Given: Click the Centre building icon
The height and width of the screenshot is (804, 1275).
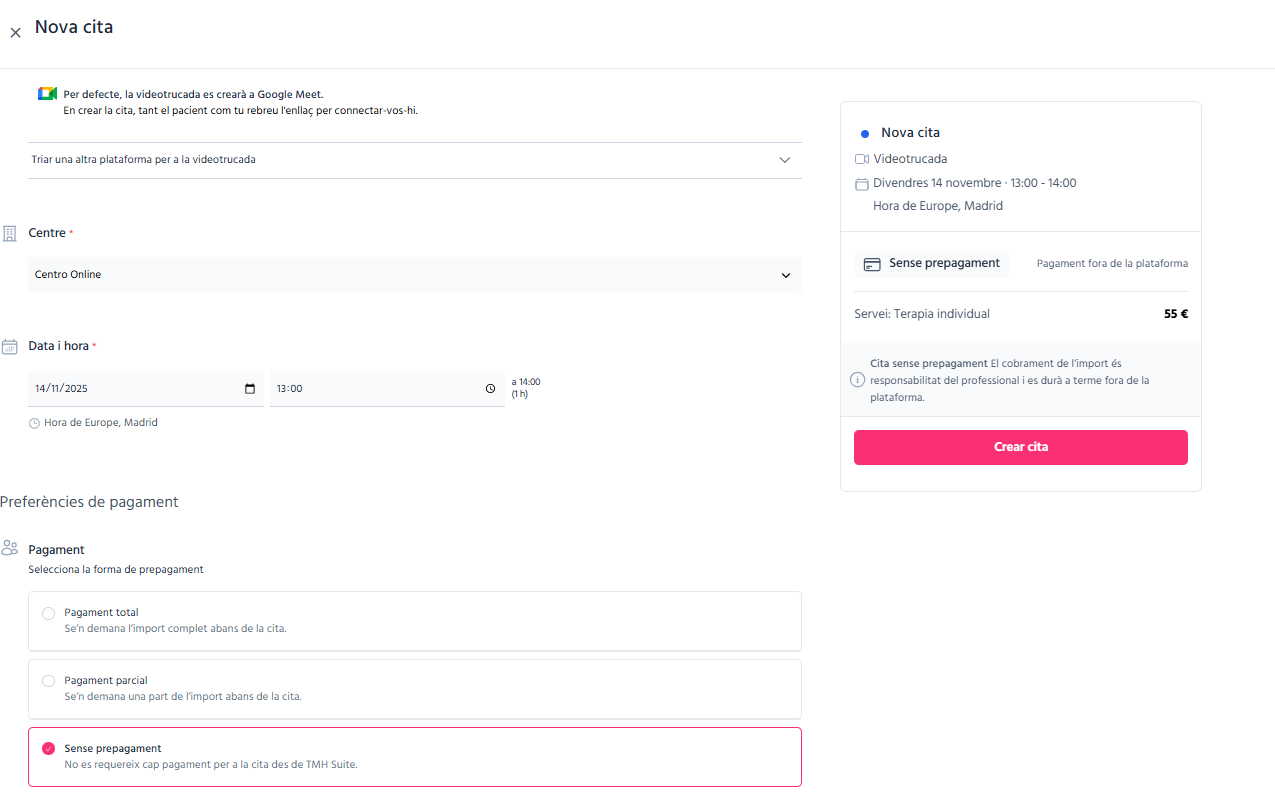Looking at the screenshot, I should [10, 233].
